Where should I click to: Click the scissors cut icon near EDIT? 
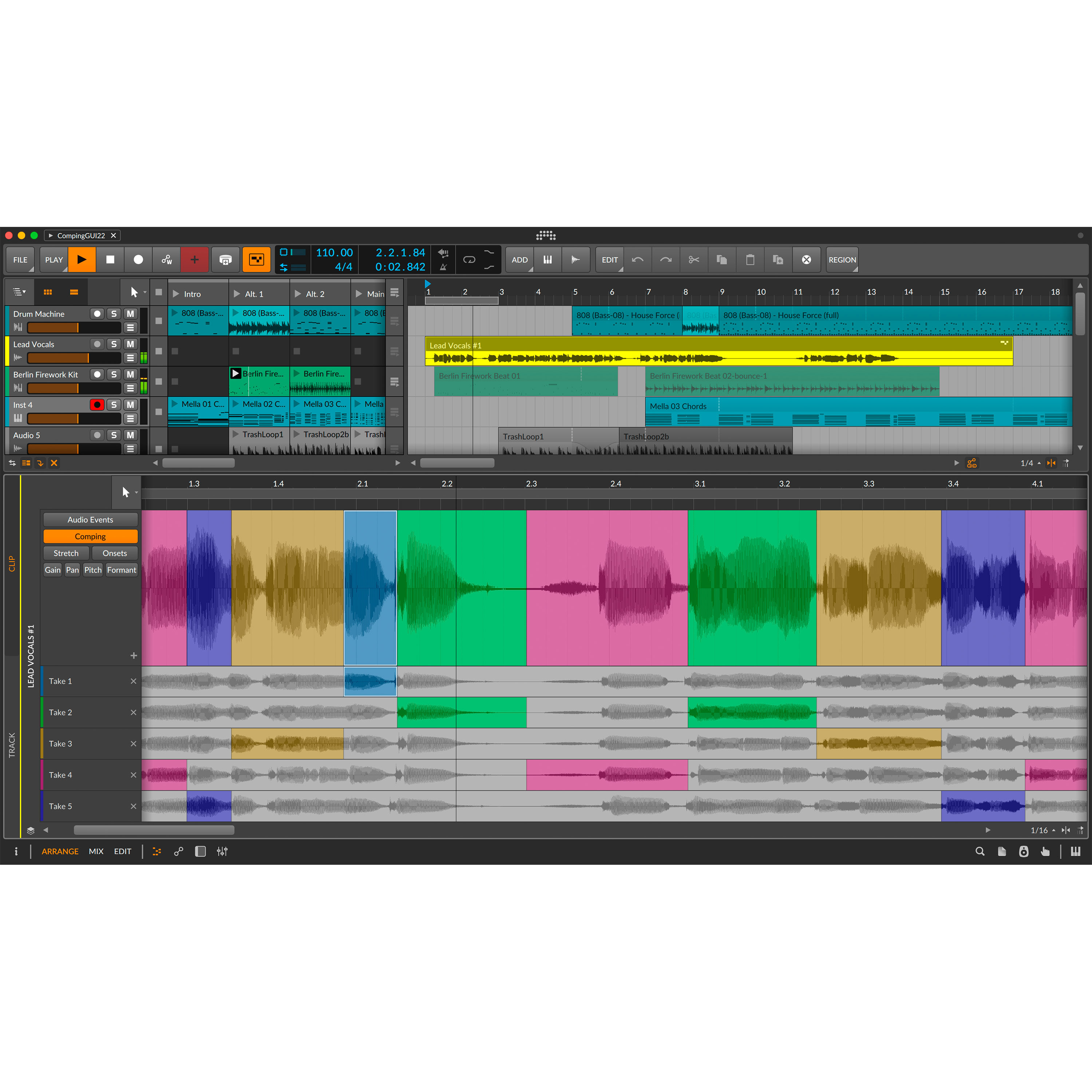(x=693, y=260)
